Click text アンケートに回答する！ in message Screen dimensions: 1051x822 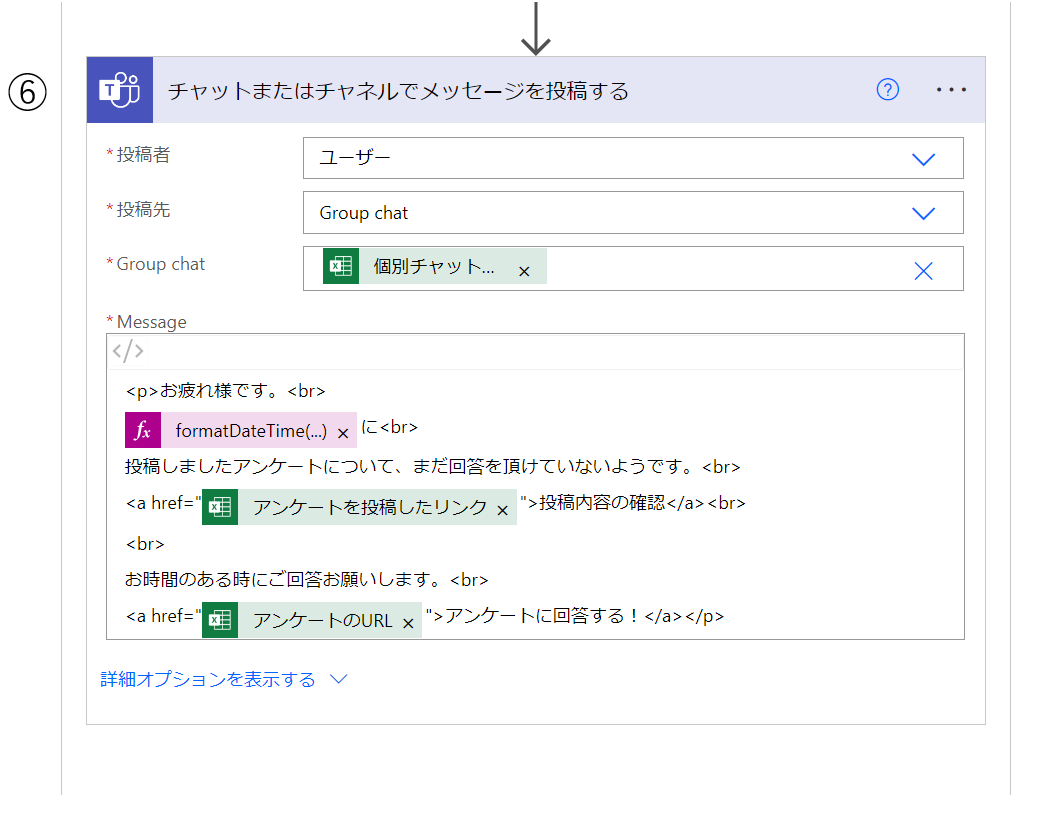[542, 616]
